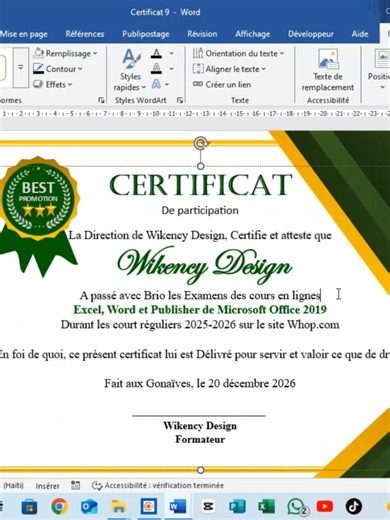
Task: Click the text effects icon
Action: 156,84
